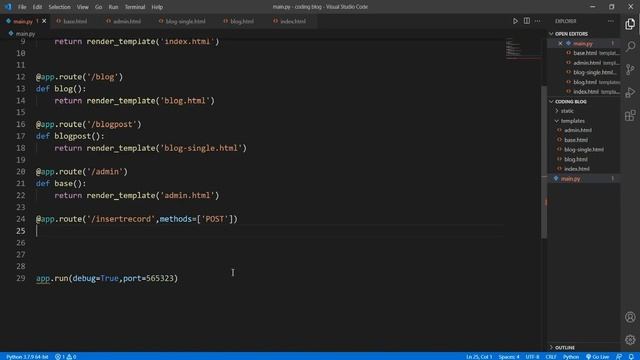Open the Explorer view in activity bar
This screenshot has width=640, height=360.
pyautogui.click(x=630, y=24)
